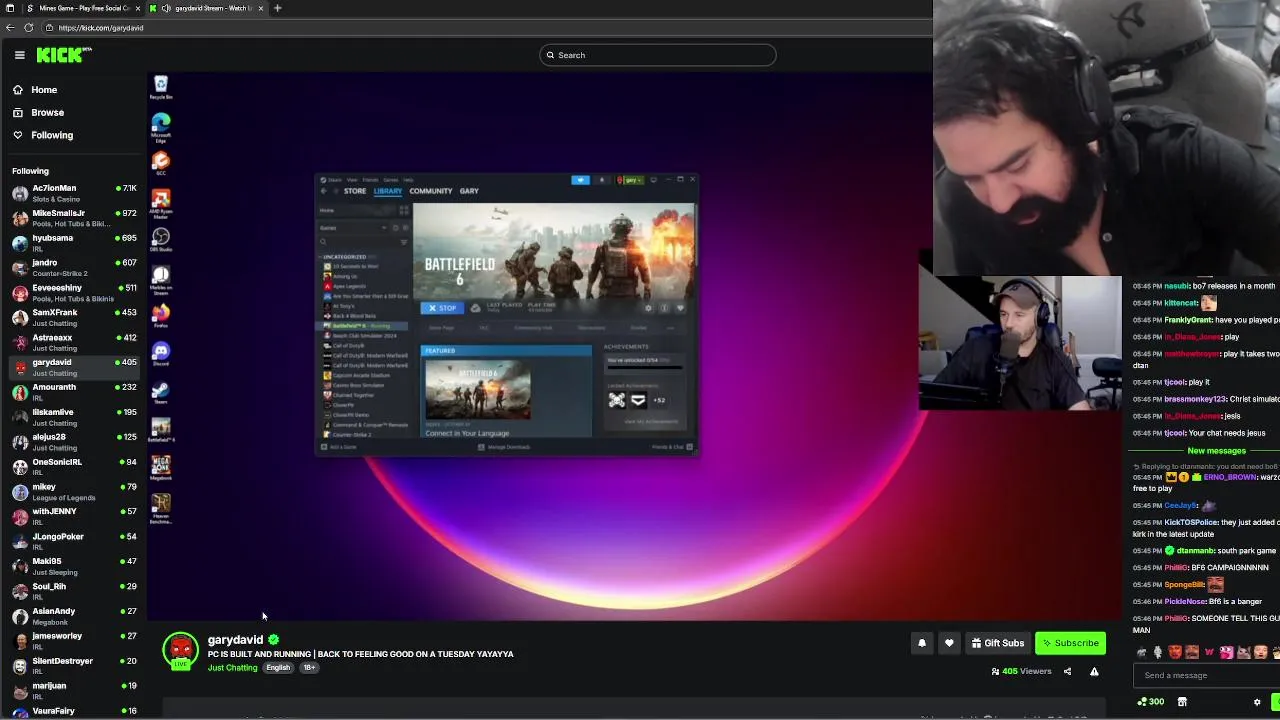Open browser tab actions menu icon

[x=10, y=8]
